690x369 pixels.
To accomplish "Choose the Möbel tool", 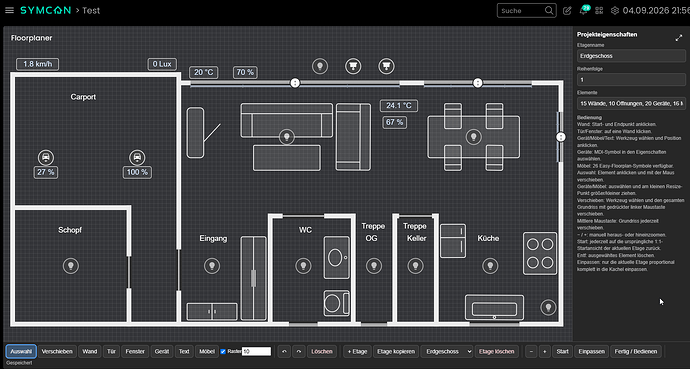I will coord(207,351).
